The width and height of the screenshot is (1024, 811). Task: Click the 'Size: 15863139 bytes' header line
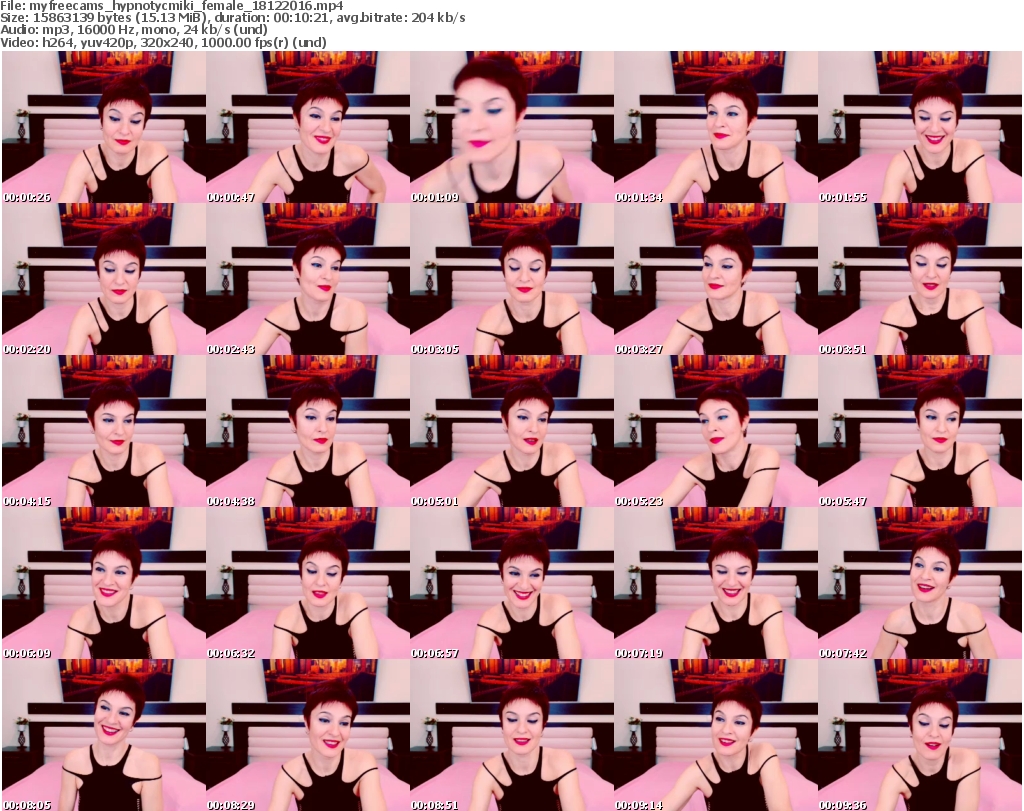[232, 18]
